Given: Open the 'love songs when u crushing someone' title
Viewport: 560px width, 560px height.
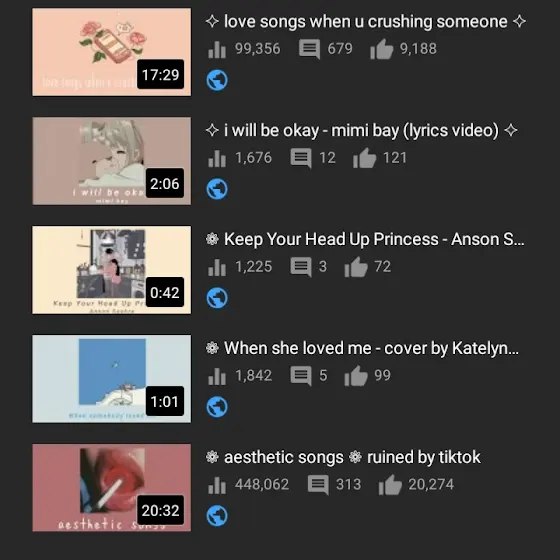Looking at the screenshot, I should click(366, 22).
